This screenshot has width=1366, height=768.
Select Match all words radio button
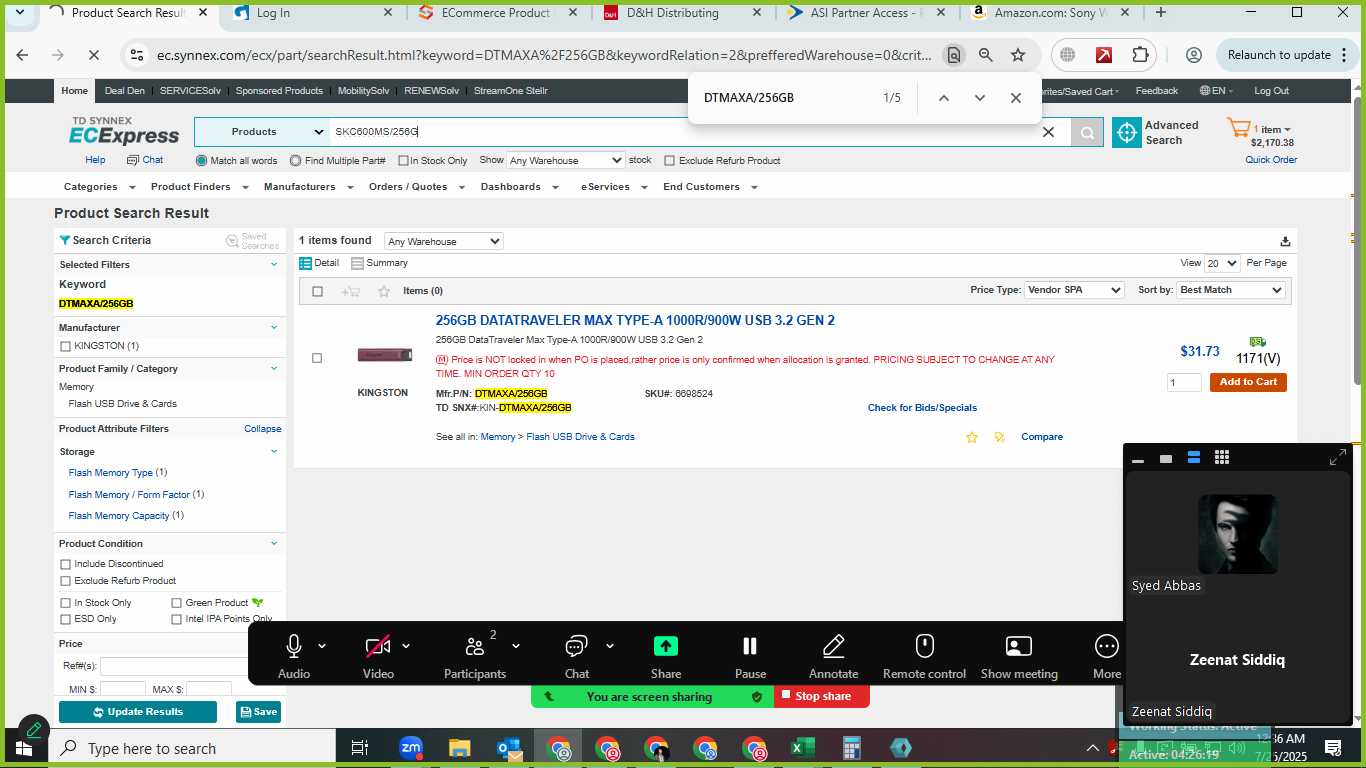coord(202,160)
